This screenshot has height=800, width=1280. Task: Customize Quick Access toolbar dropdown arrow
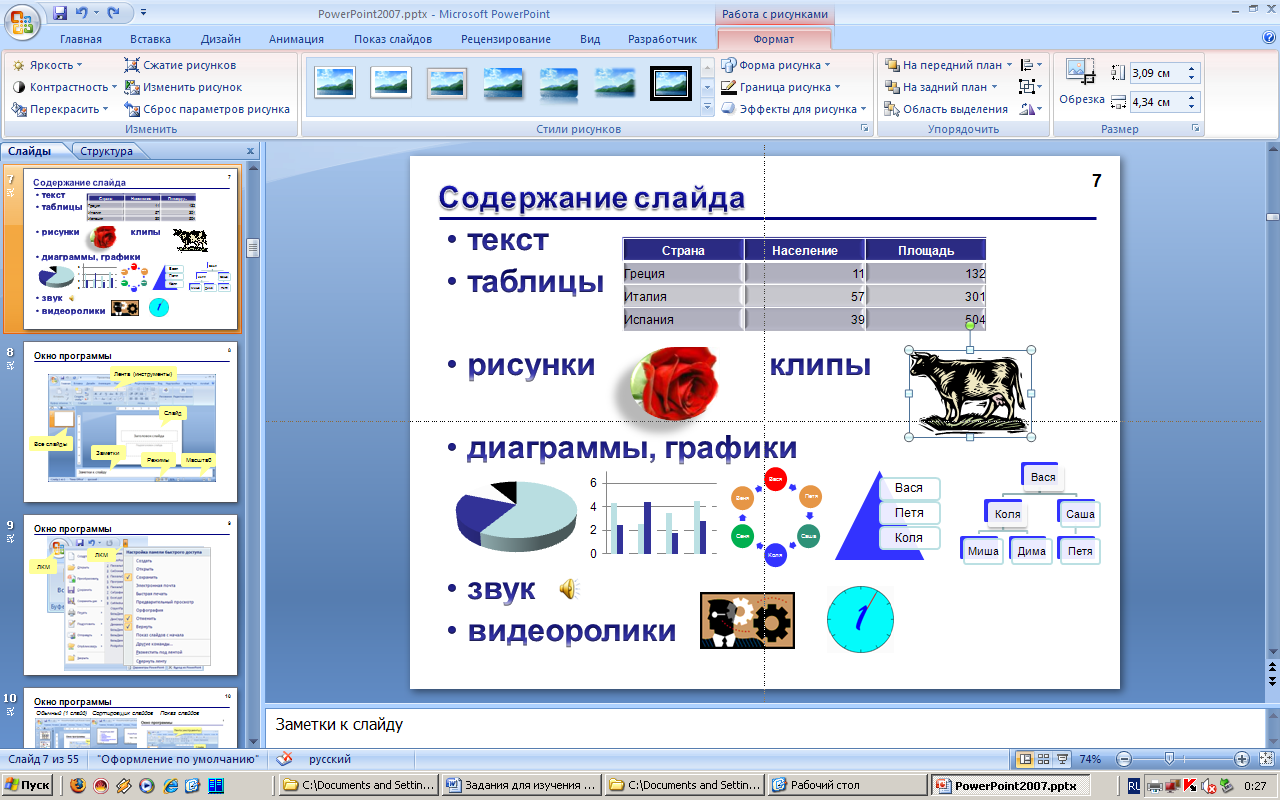144,13
